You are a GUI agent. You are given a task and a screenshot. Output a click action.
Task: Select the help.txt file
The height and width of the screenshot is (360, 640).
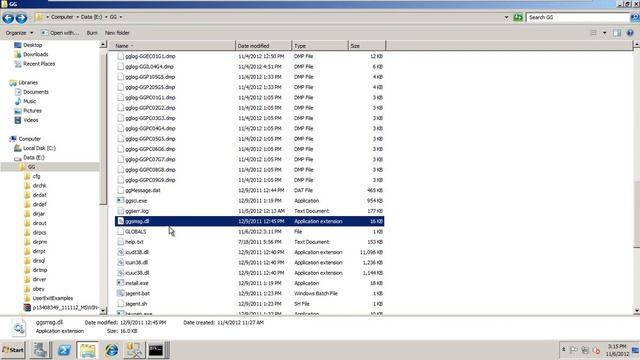click(134, 242)
